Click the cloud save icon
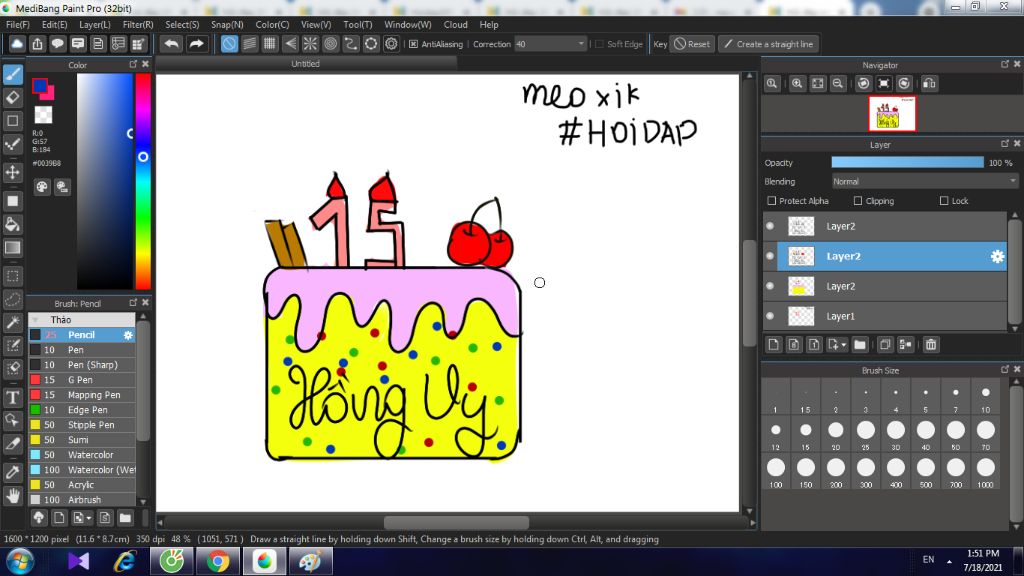The image size is (1024, 576). [17, 44]
